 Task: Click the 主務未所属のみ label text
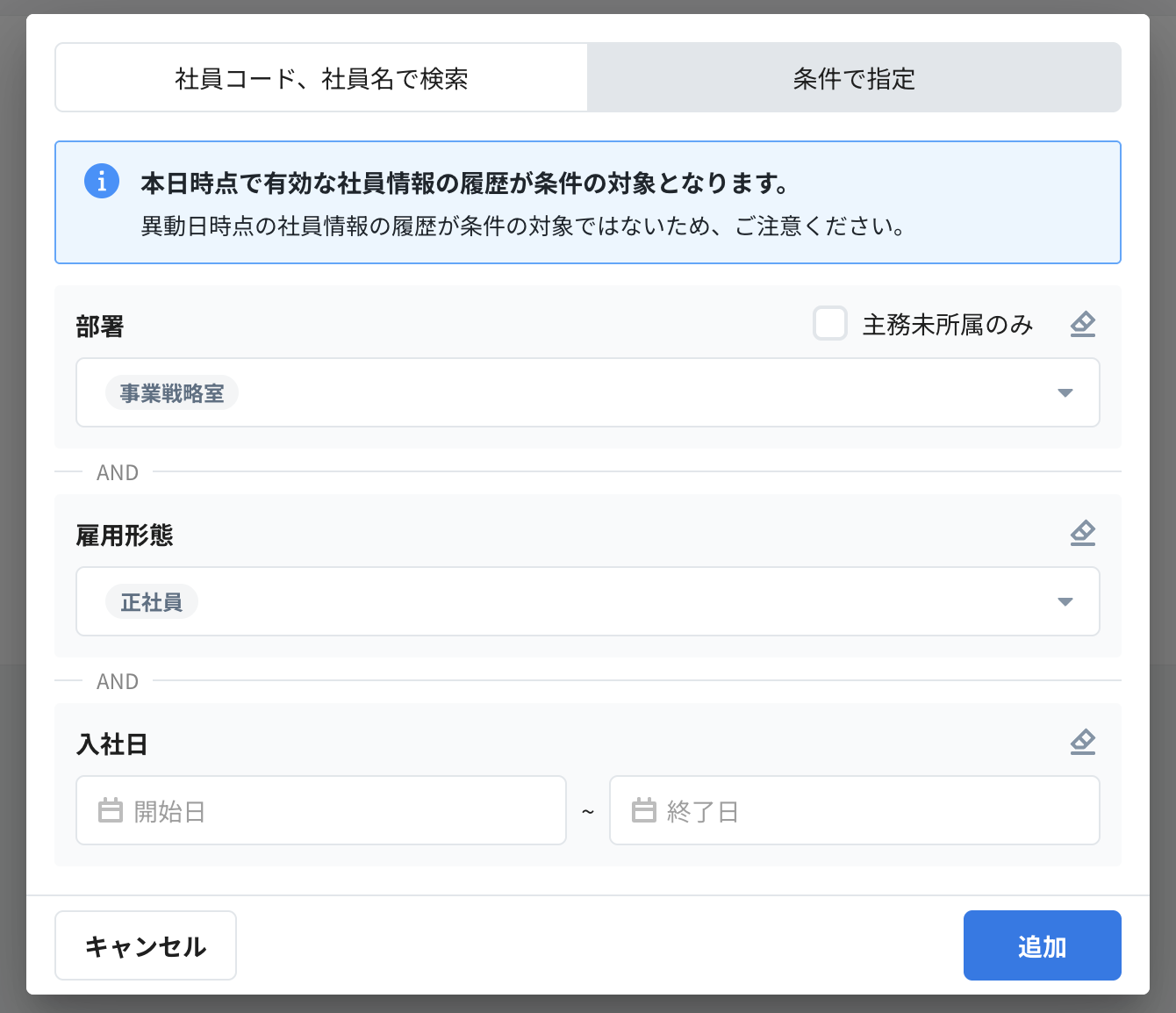click(947, 325)
